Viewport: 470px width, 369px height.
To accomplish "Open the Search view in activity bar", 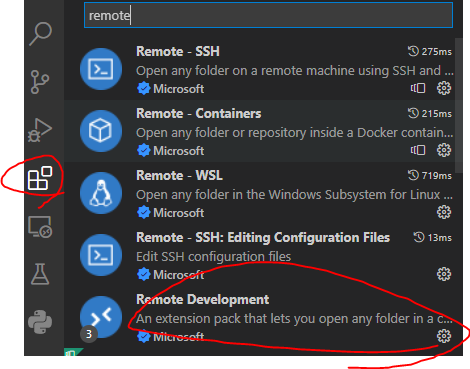I will pyautogui.click(x=40, y=34).
